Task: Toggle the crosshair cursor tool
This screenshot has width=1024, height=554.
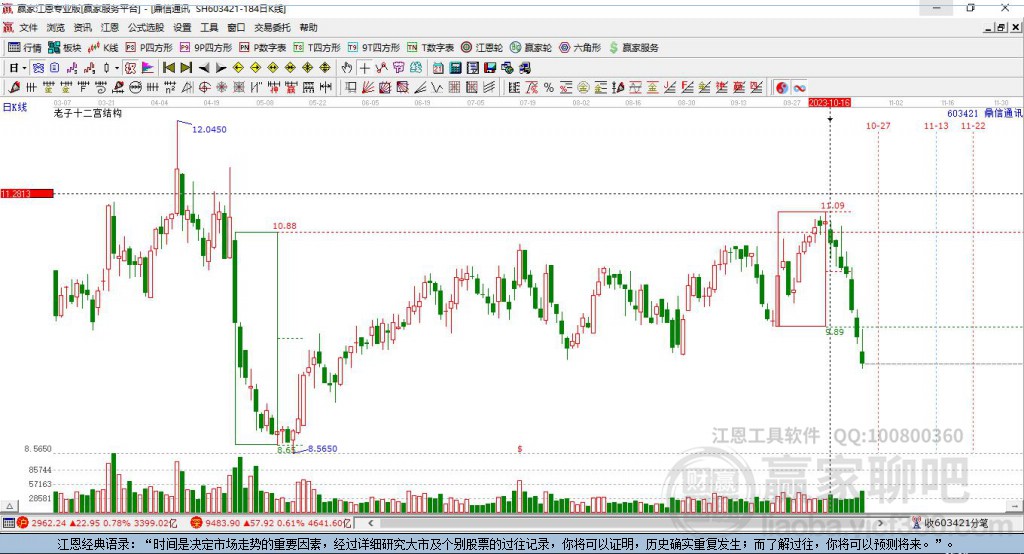Action: [x=364, y=68]
